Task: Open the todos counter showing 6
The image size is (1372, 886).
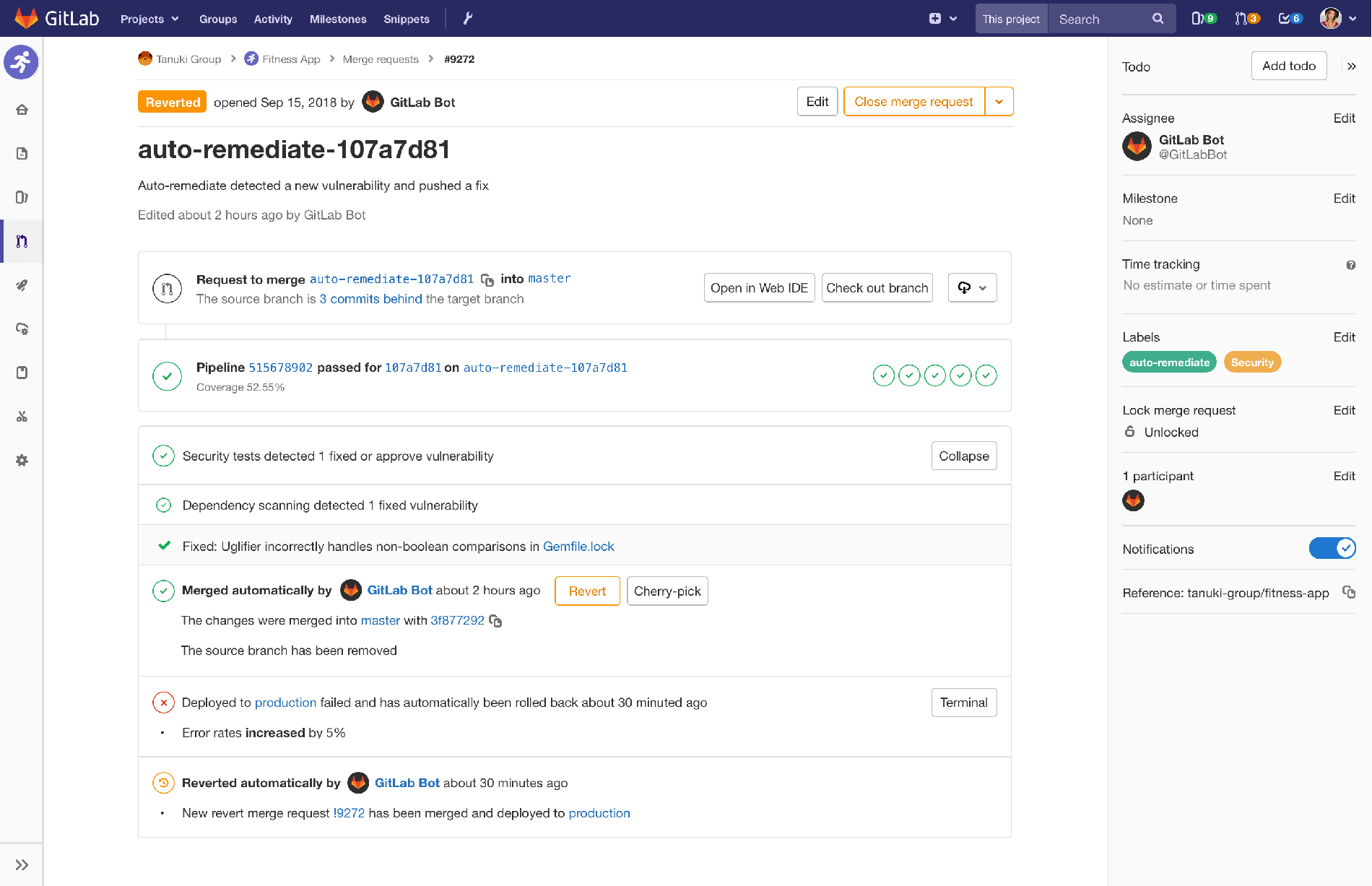Action: [1290, 19]
